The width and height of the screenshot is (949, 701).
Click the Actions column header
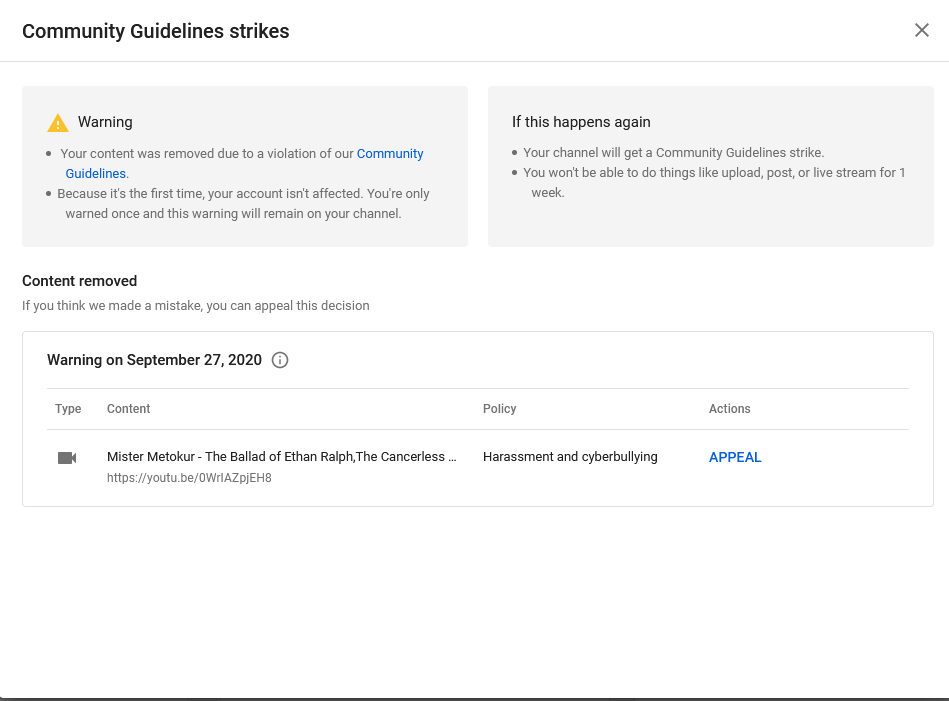point(729,409)
